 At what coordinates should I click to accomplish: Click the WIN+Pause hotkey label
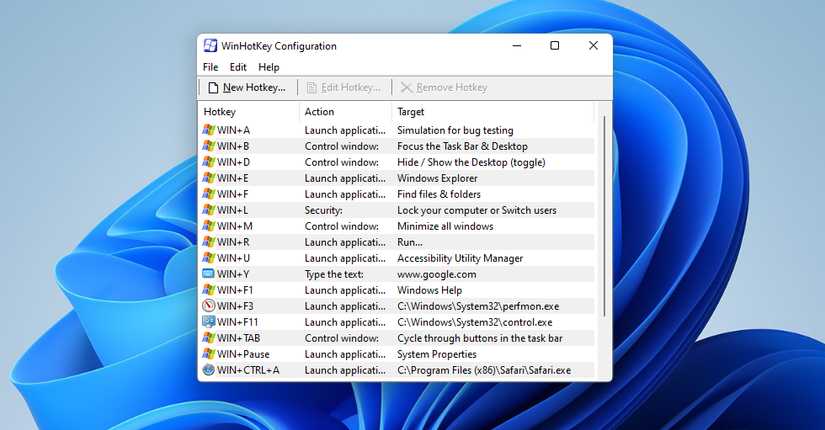(x=243, y=354)
